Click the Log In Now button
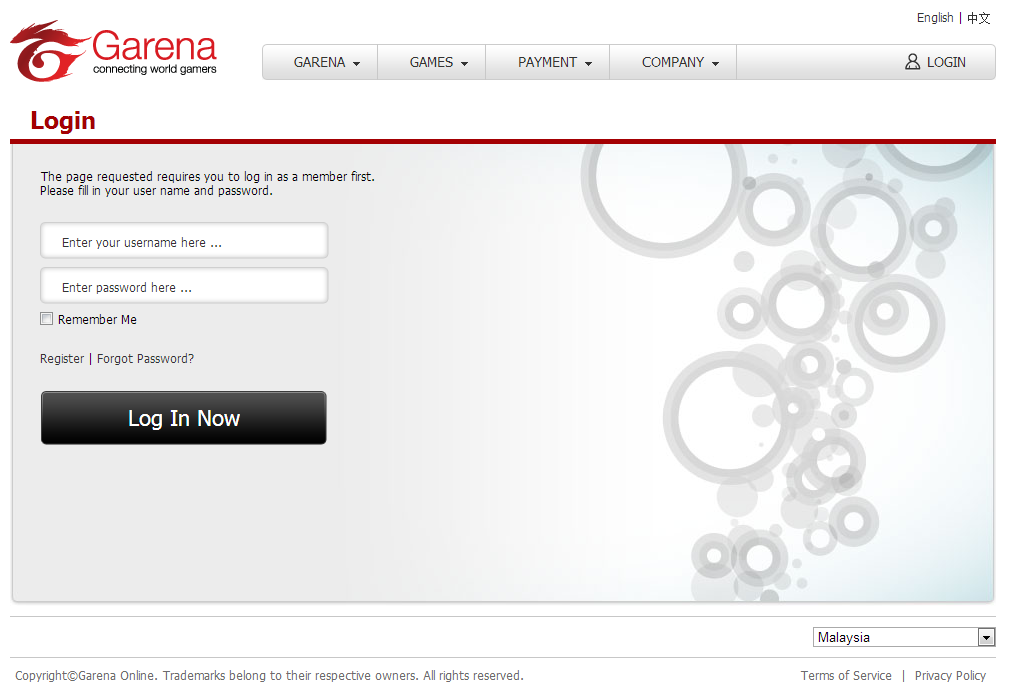This screenshot has height=693, width=1023. tap(184, 418)
